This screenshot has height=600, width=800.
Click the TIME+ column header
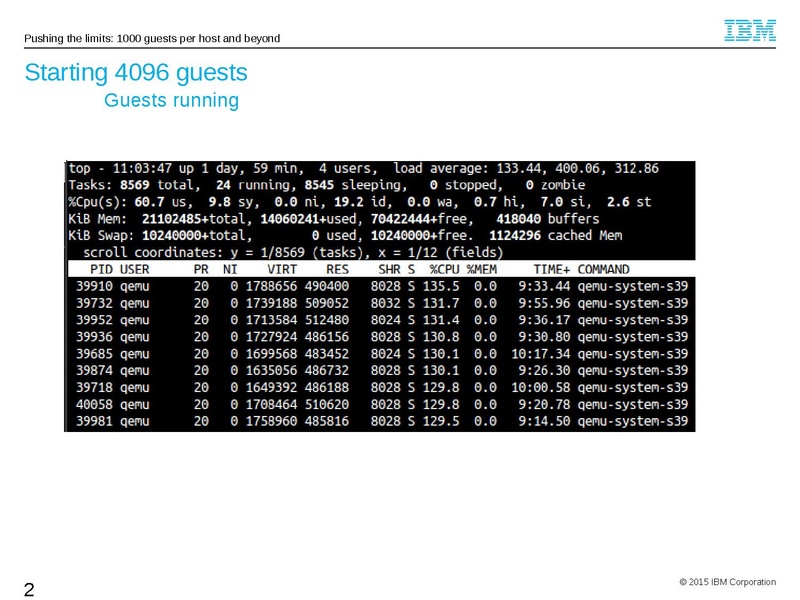point(550,269)
